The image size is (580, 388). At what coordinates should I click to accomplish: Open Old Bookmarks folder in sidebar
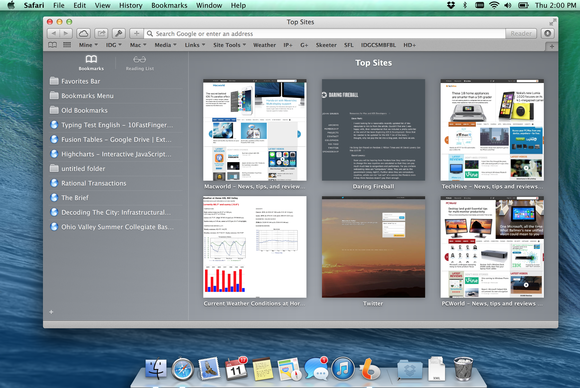click(x=115, y=110)
